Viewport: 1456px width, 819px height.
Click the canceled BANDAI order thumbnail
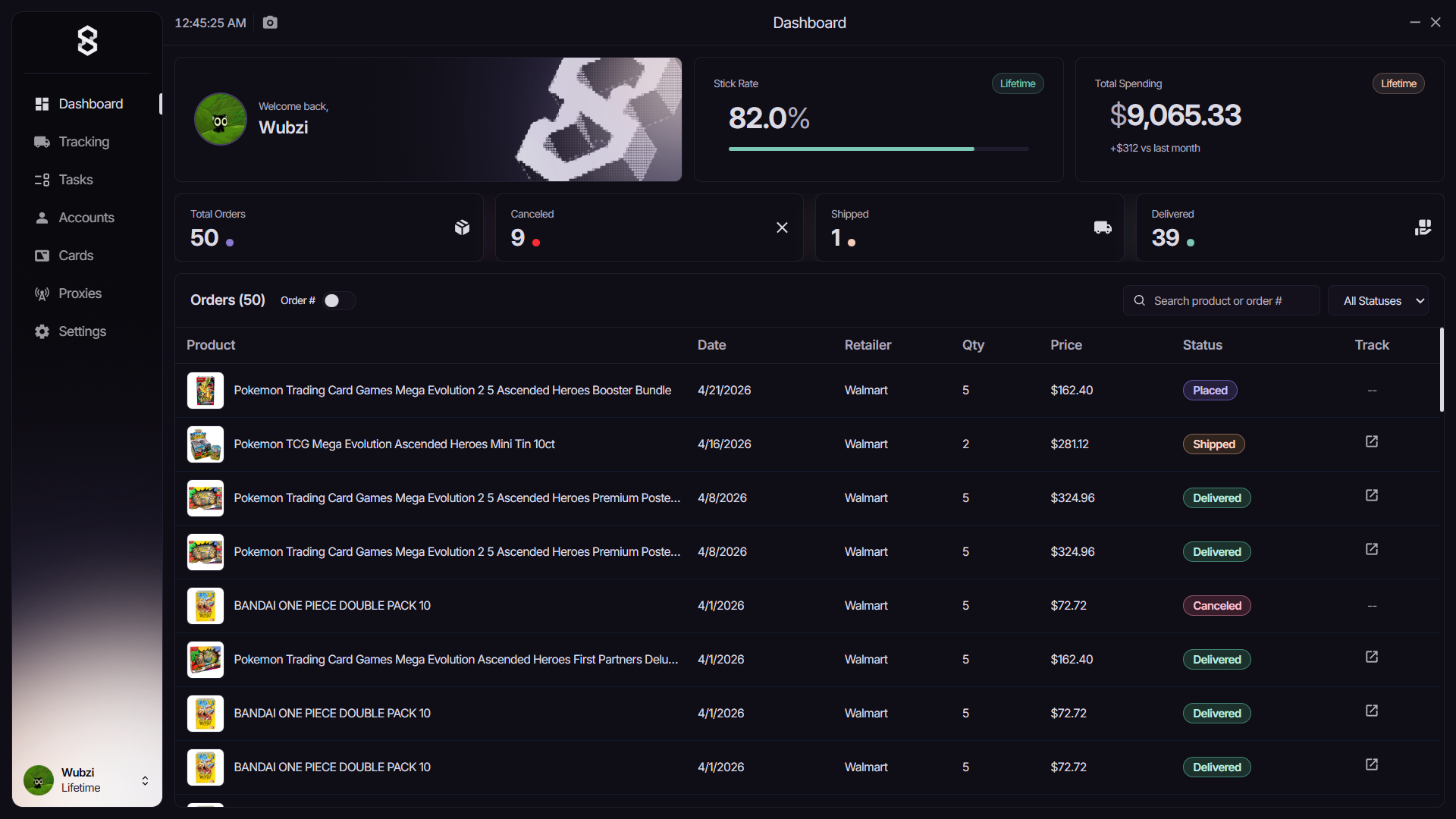pyautogui.click(x=206, y=606)
